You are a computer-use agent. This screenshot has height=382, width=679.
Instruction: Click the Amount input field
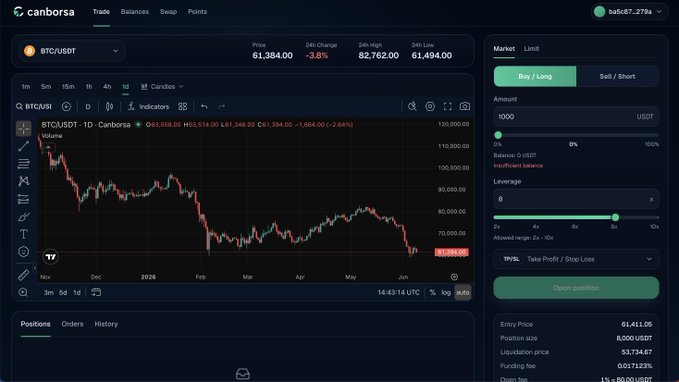pos(576,117)
